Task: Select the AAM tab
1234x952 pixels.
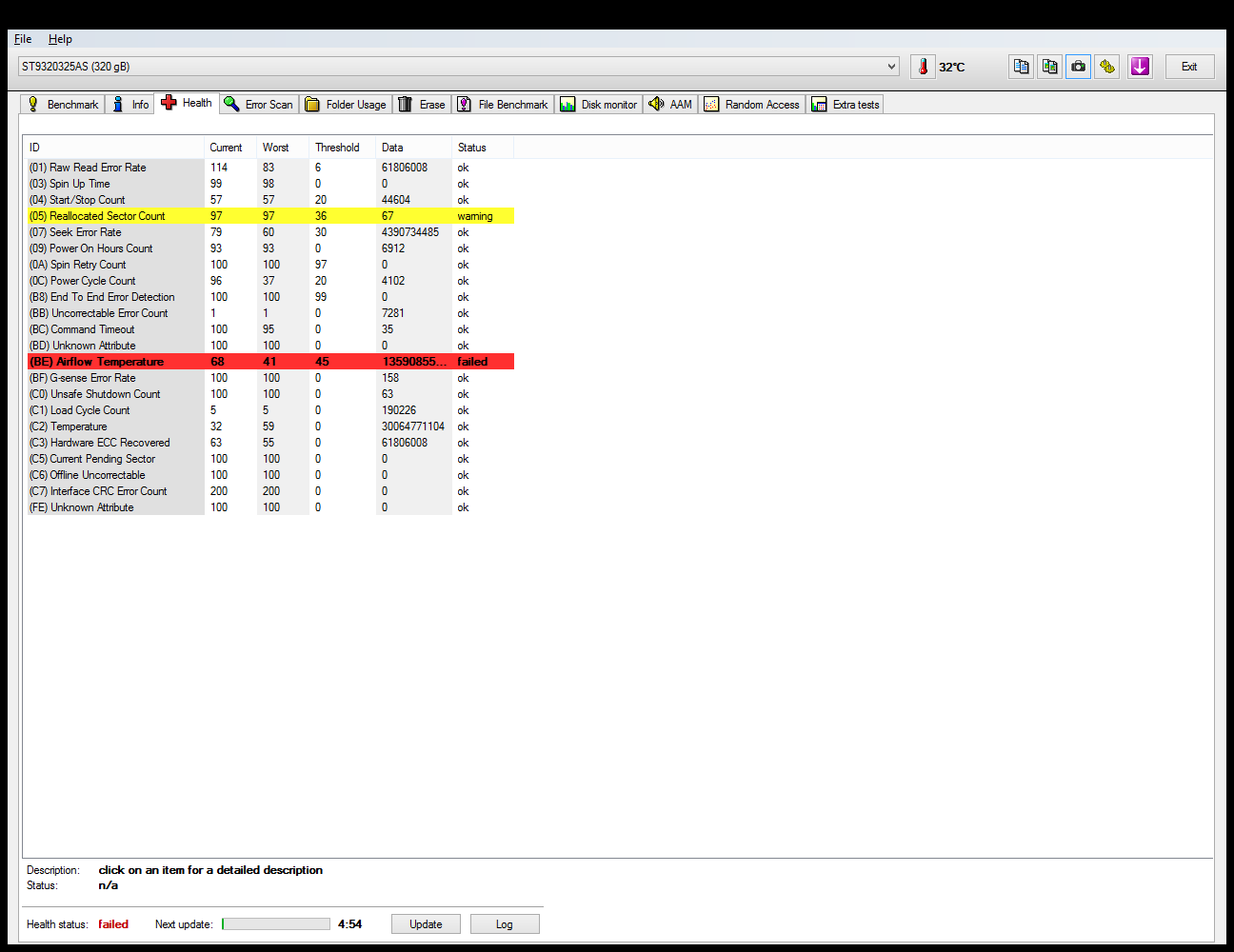Action: (670, 105)
